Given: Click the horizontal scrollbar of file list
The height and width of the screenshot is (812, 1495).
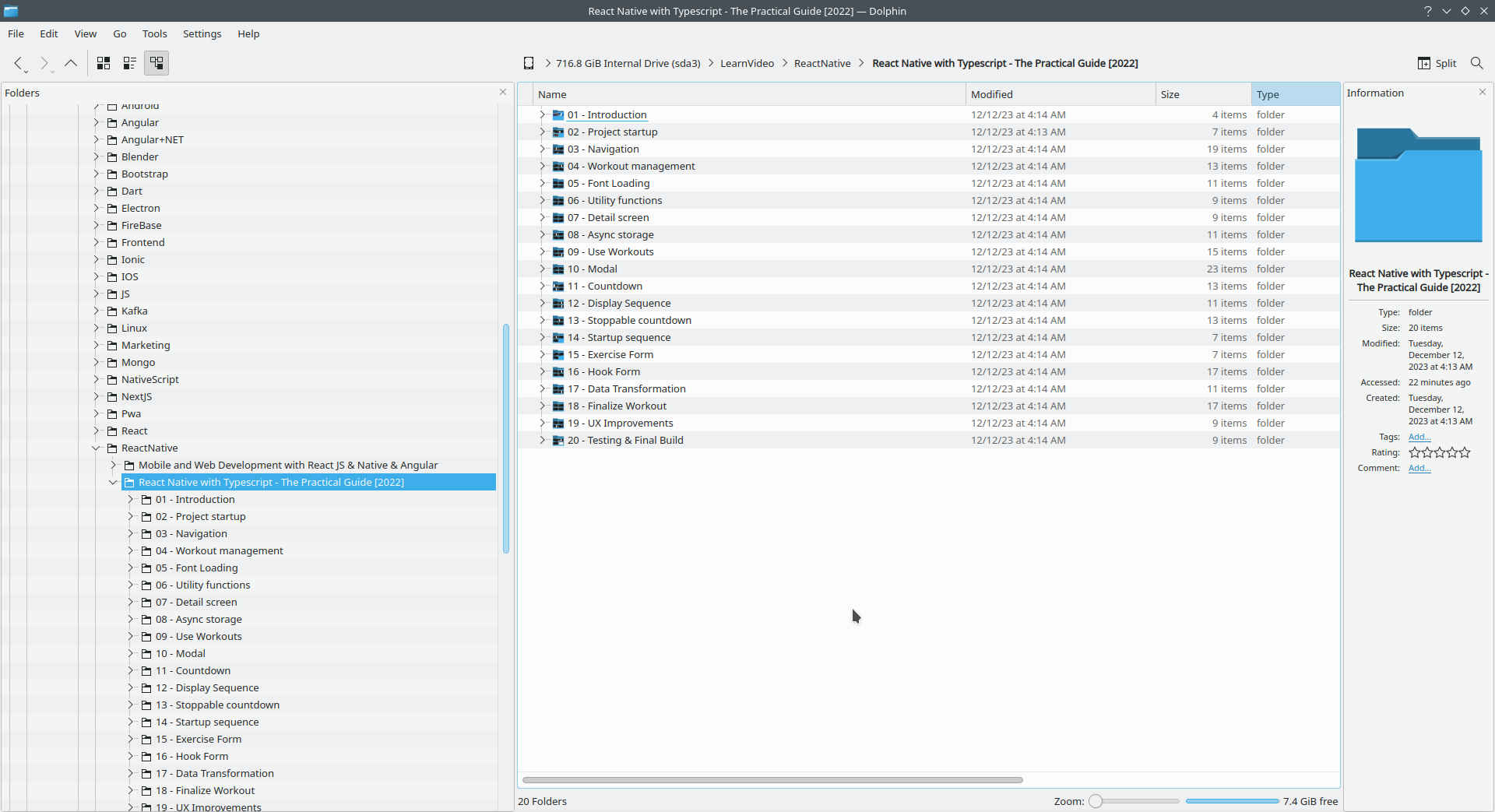Looking at the screenshot, I should (x=772, y=779).
